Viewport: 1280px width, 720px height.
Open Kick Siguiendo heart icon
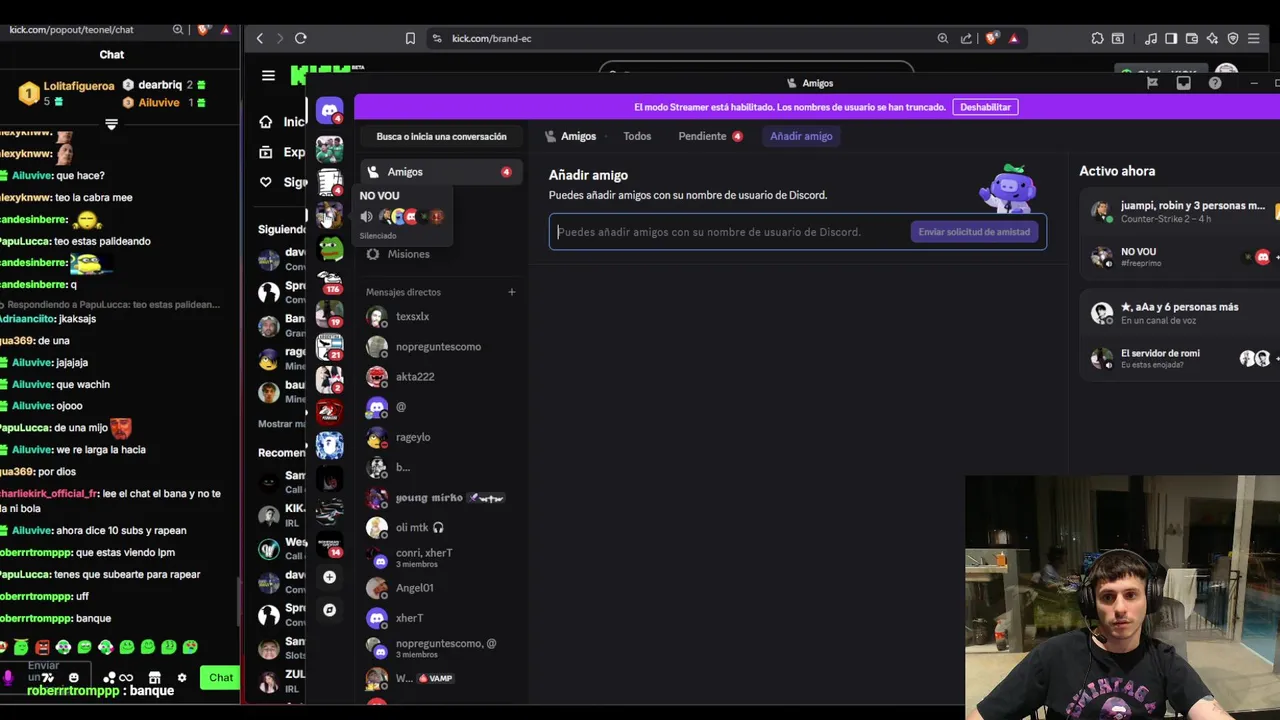point(265,182)
